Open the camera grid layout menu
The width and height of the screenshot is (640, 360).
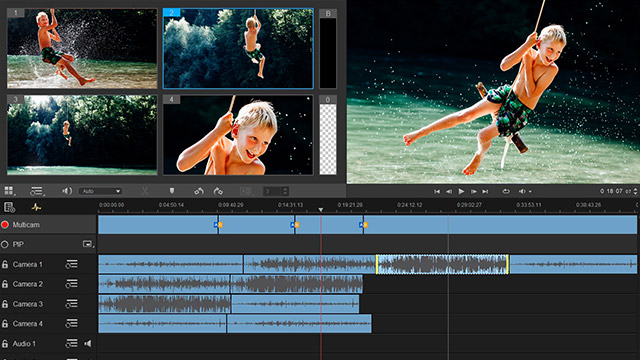pyautogui.click(x=9, y=191)
